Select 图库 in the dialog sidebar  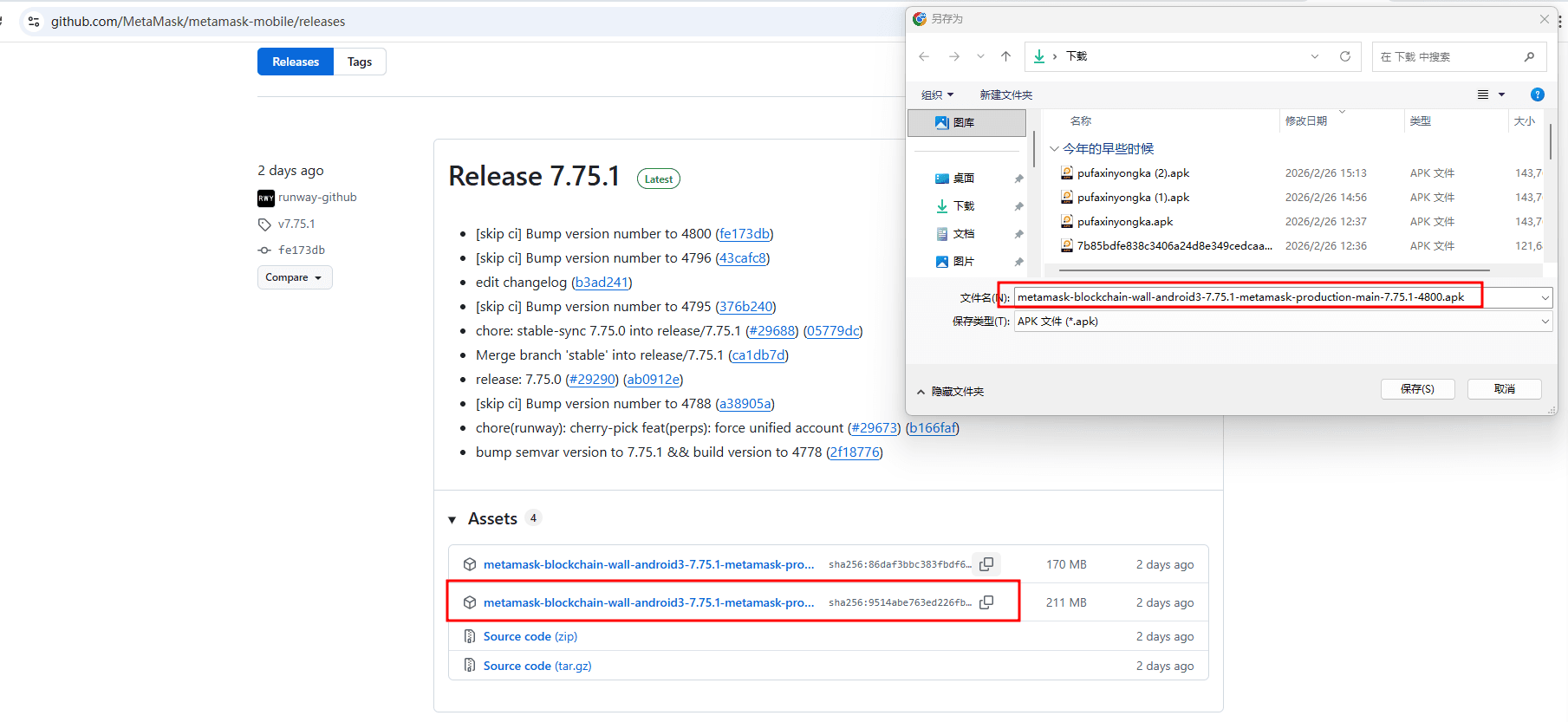pos(966,123)
